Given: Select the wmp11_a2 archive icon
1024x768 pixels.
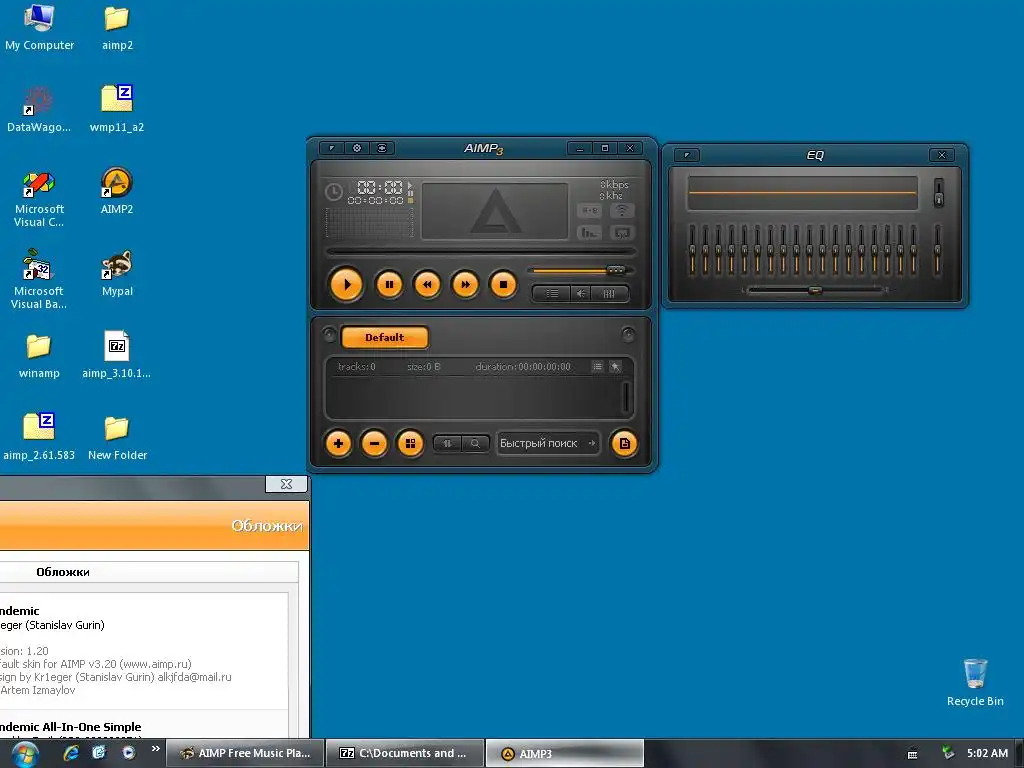Looking at the screenshot, I should [117, 109].
